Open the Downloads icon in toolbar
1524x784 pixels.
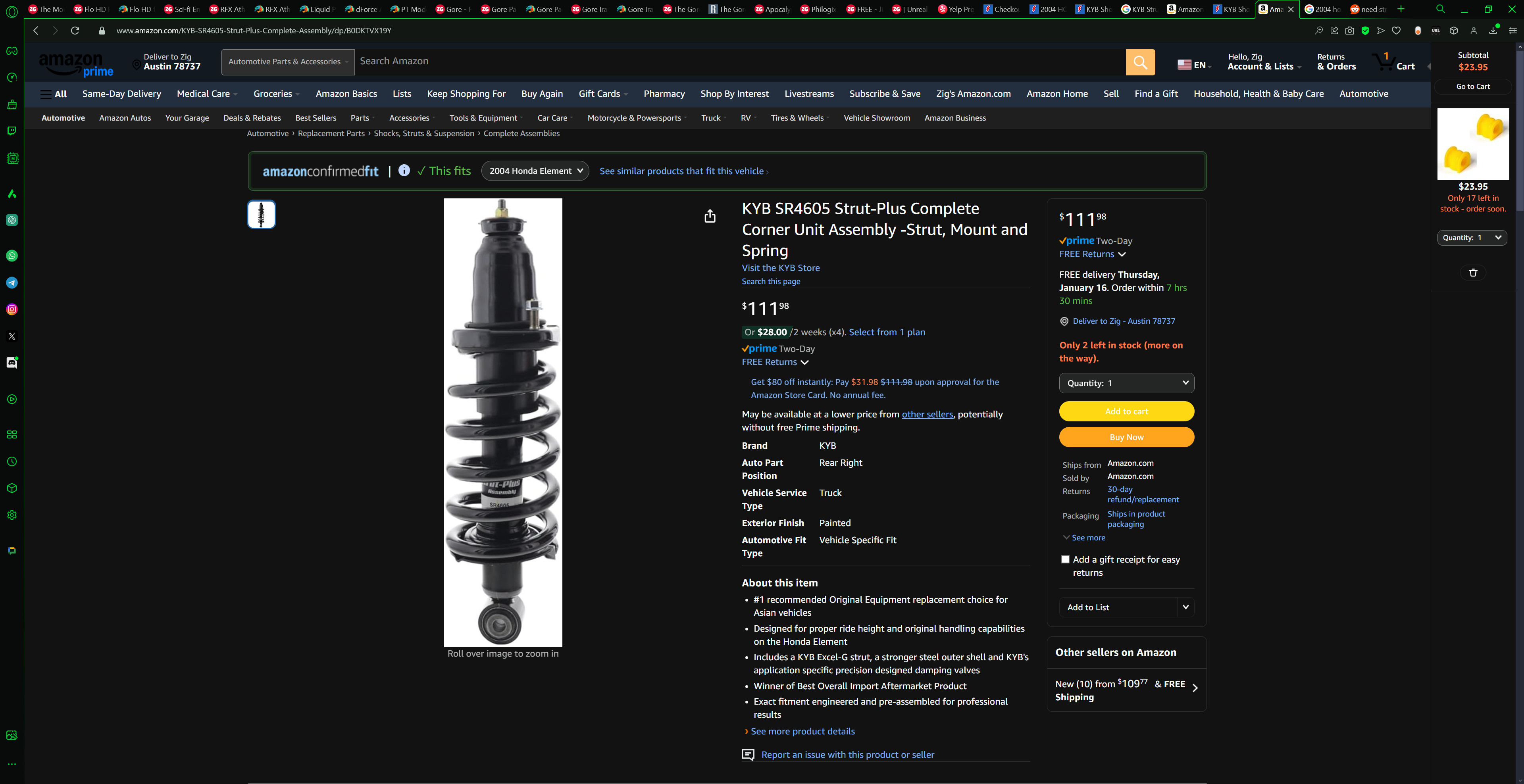tap(1493, 31)
